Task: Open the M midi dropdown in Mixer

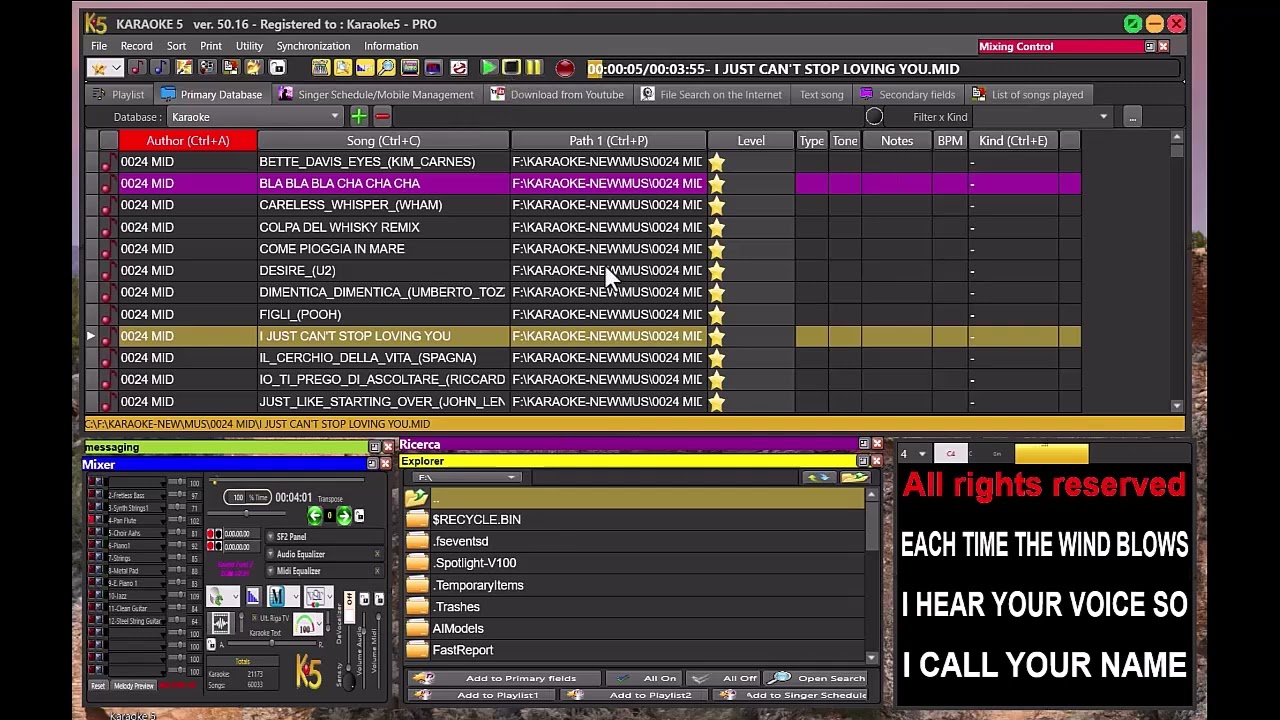Action: pos(283,596)
